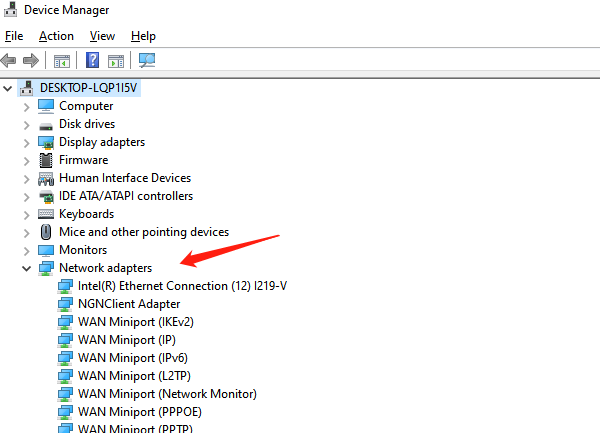The height and width of the screenshot is (433, 600).
Task: Select the Firmware label
Action: coord(83,160)
